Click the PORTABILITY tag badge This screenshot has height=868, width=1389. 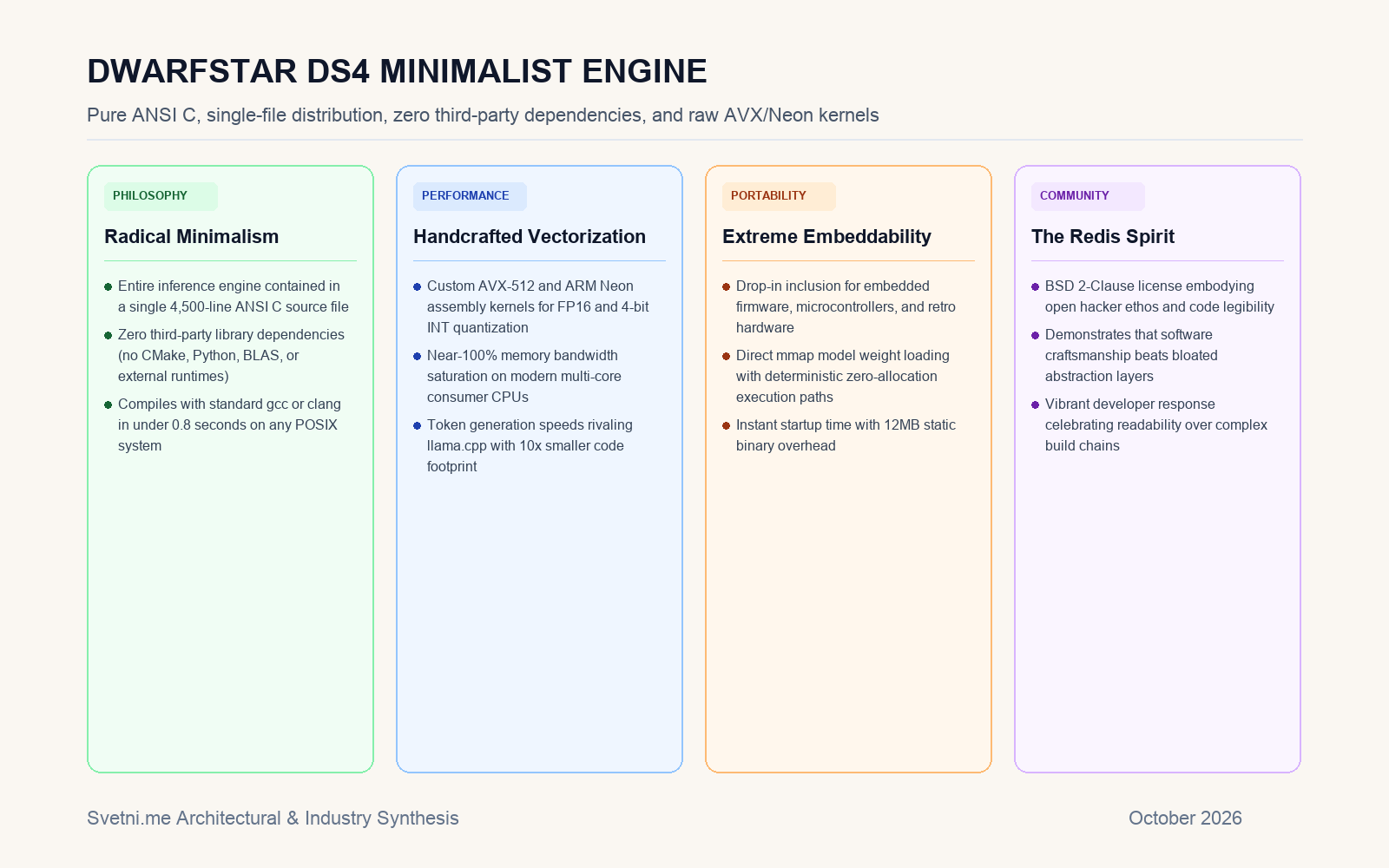pos(779,196)
